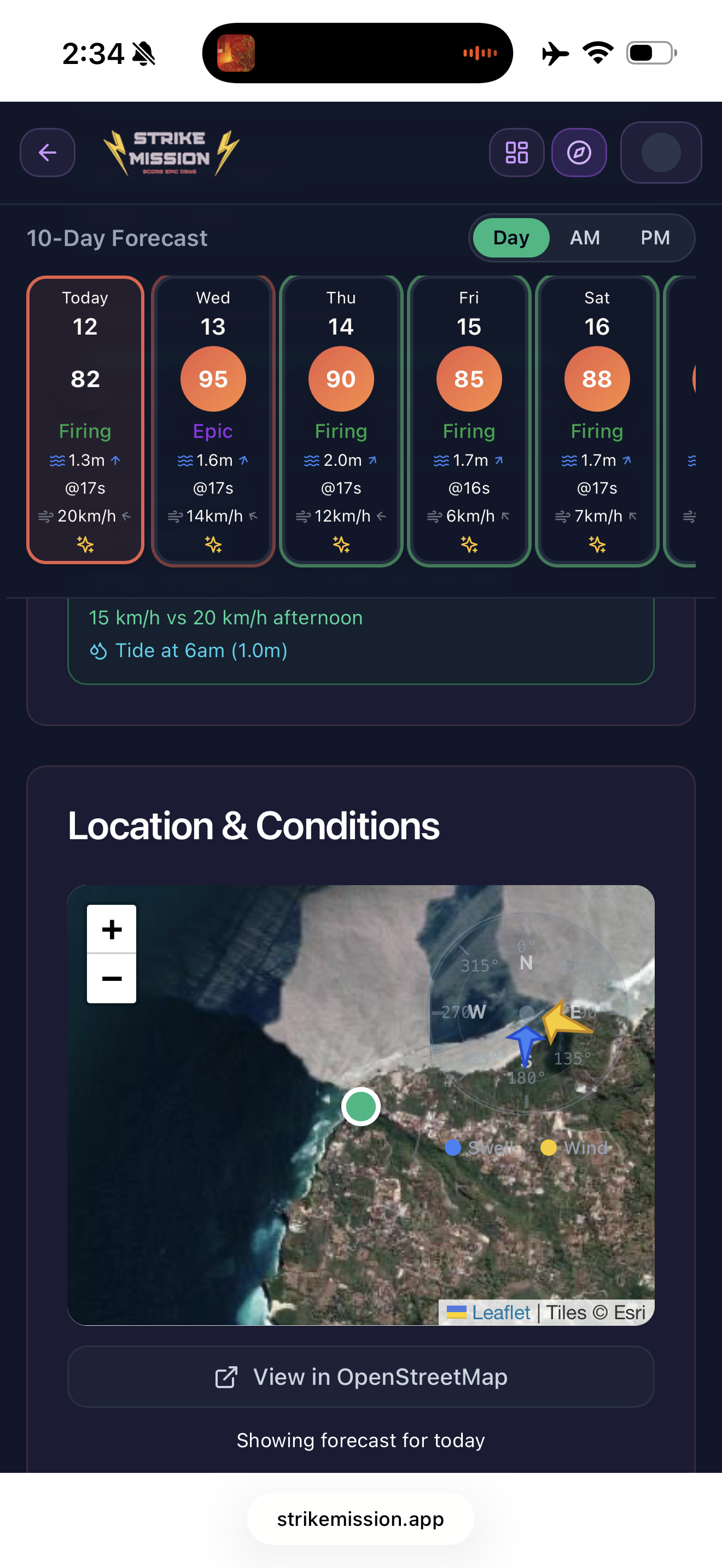Tap the blue Swell legend dot
Image resolution: width=722 pixels, height=1568 pixels.
[452, 1148]
